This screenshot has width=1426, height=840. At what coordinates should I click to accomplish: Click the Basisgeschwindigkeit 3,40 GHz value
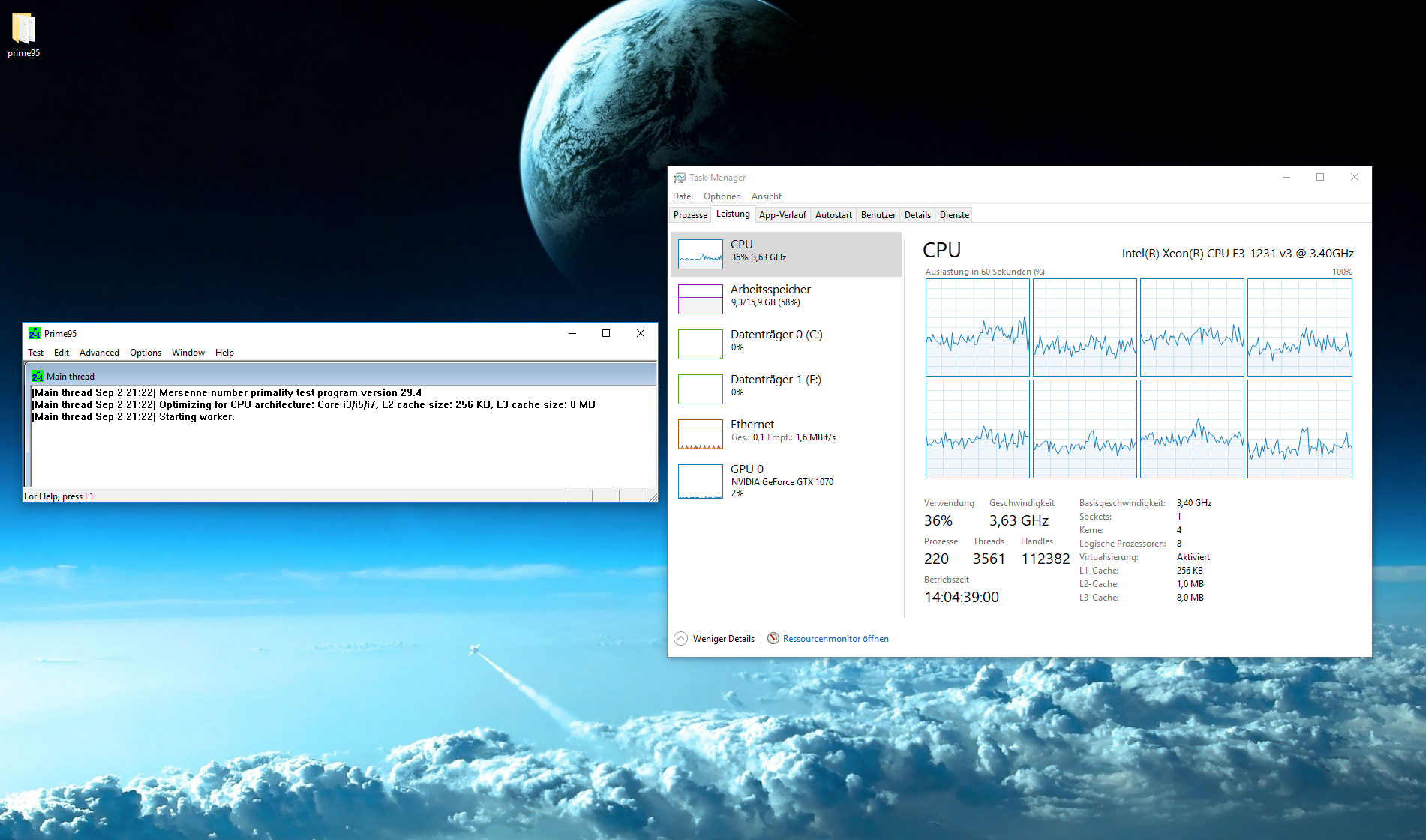[1194, 503]
